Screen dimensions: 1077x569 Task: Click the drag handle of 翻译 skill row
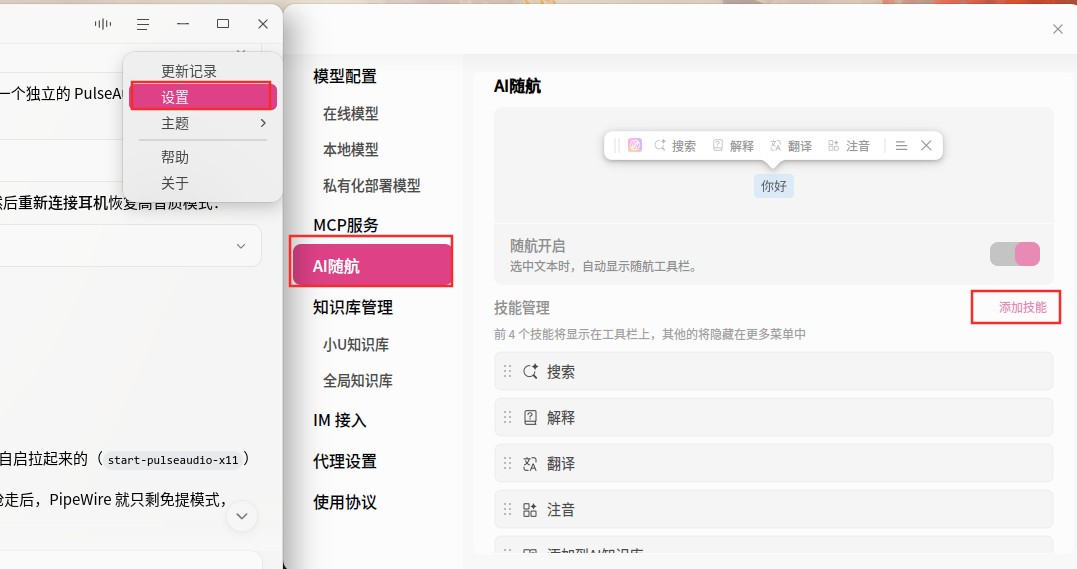(508, 464)
